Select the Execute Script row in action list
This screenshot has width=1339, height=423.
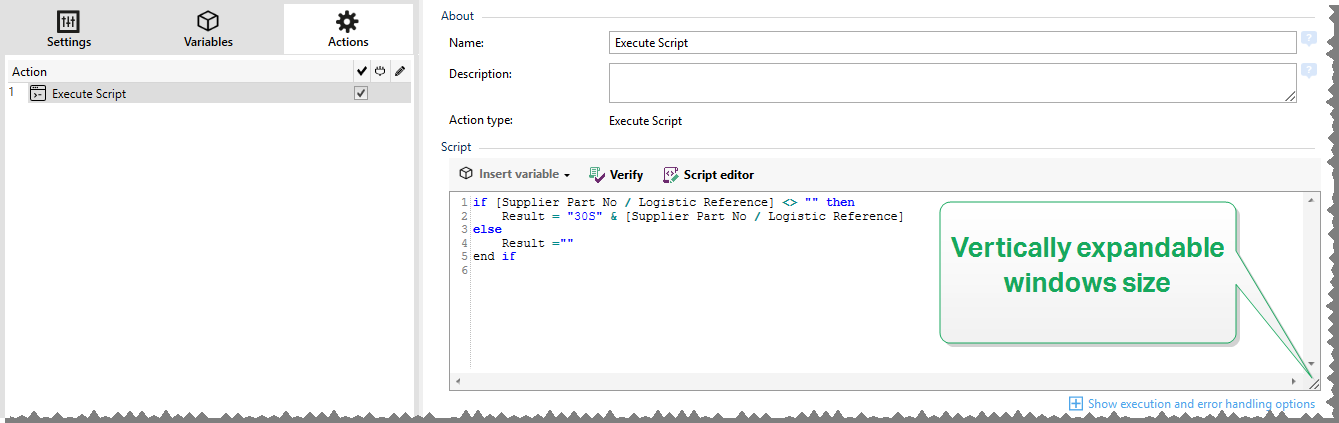click(x=200, y=93)
